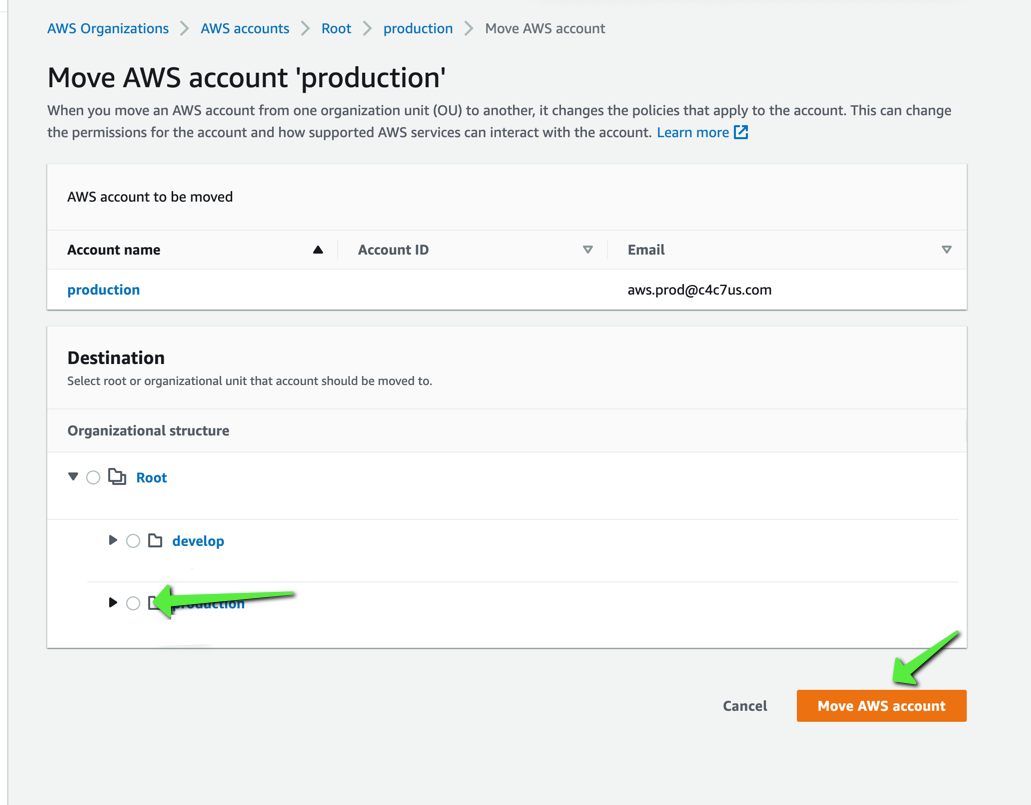1031x805 pixels.
Task: Click the Email column header
Action: [646, 250]
